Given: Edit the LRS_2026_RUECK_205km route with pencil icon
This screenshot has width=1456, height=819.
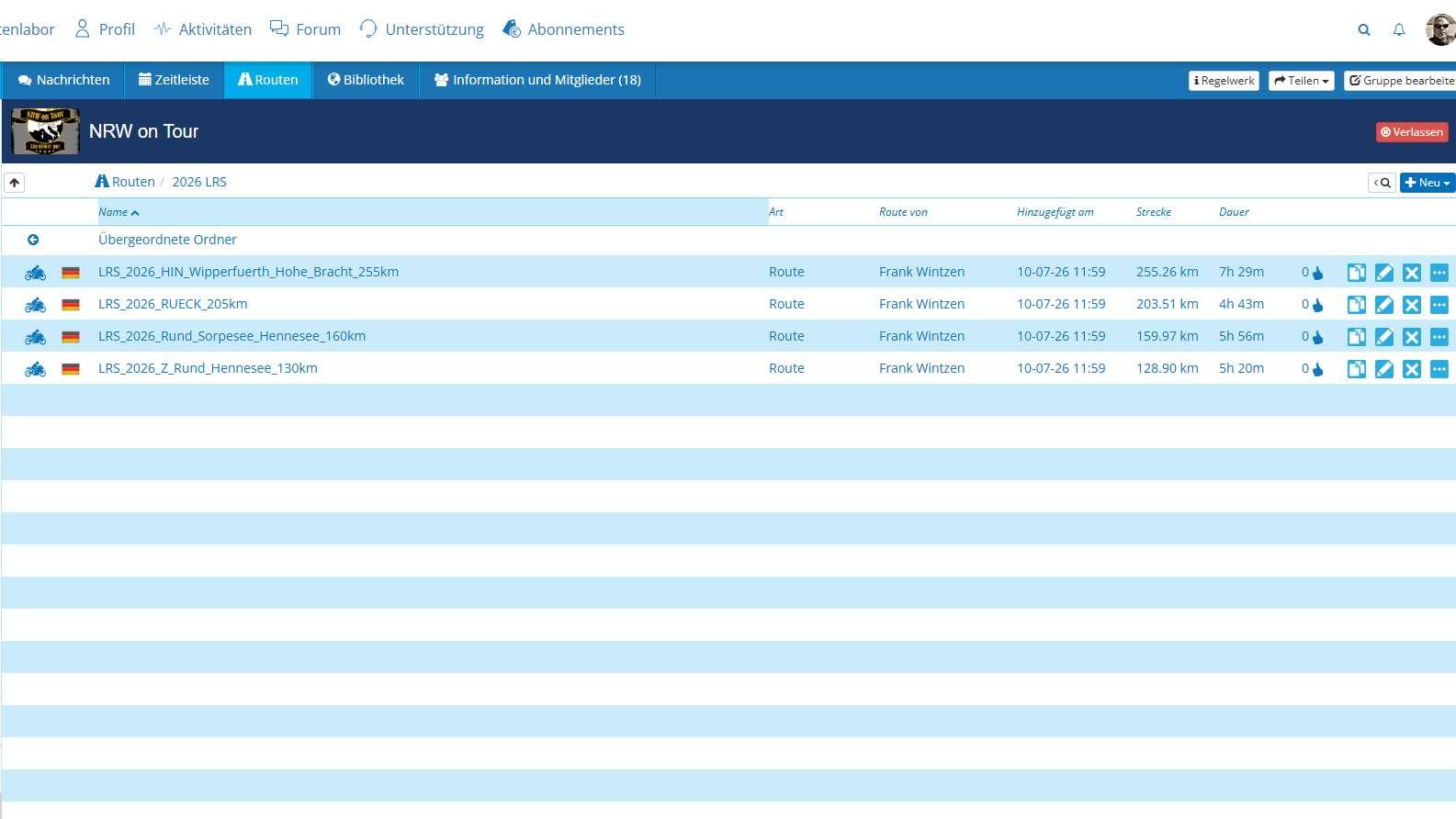Looking at the screenshot, I should 1384,305.
